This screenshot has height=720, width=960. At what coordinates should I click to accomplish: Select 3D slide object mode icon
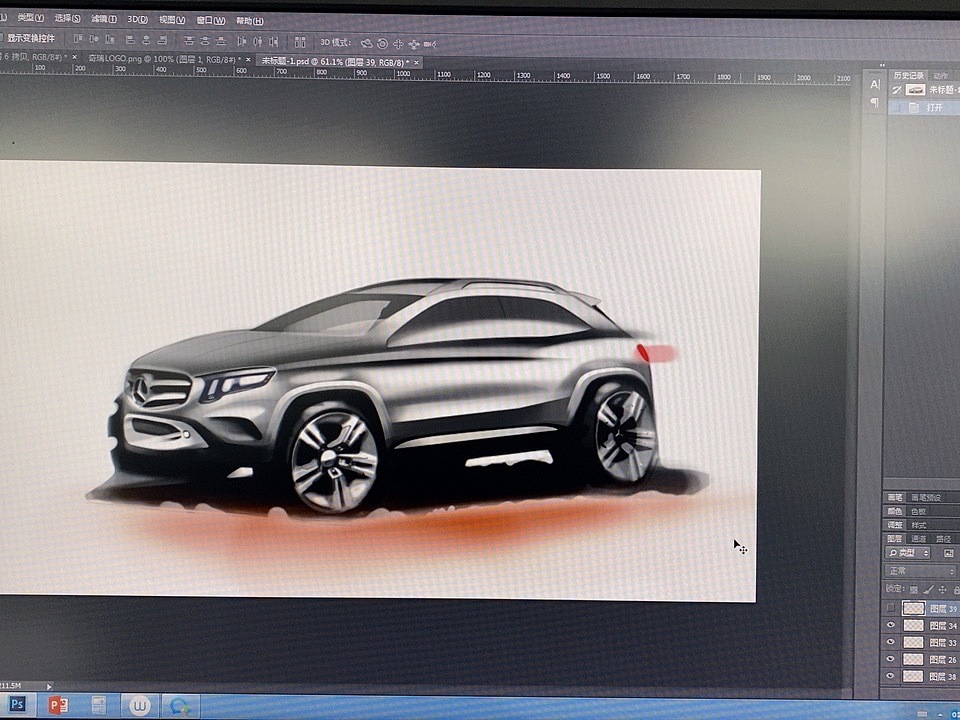pyautogui.click(x=414, y=44)
